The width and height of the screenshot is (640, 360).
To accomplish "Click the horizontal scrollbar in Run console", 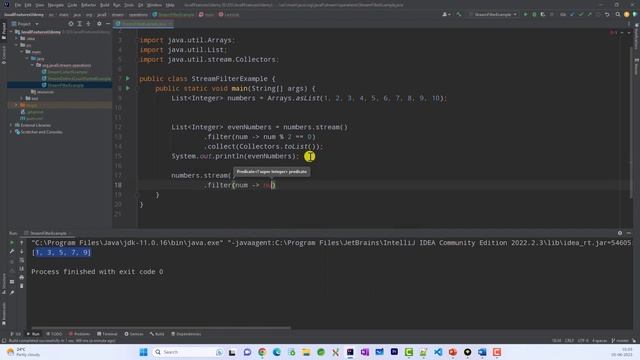I will (x=161, y=327).
